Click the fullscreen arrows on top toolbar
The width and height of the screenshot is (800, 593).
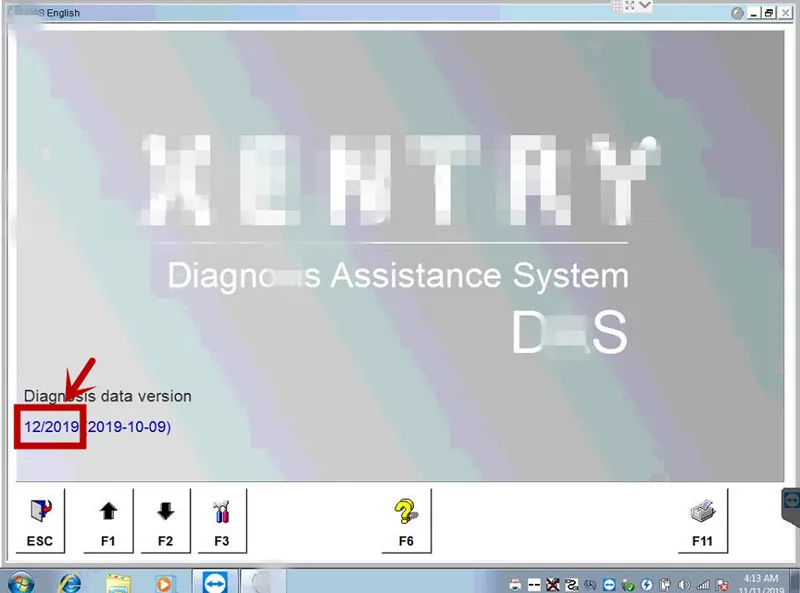pyautogui.click(x=630, y=5)
